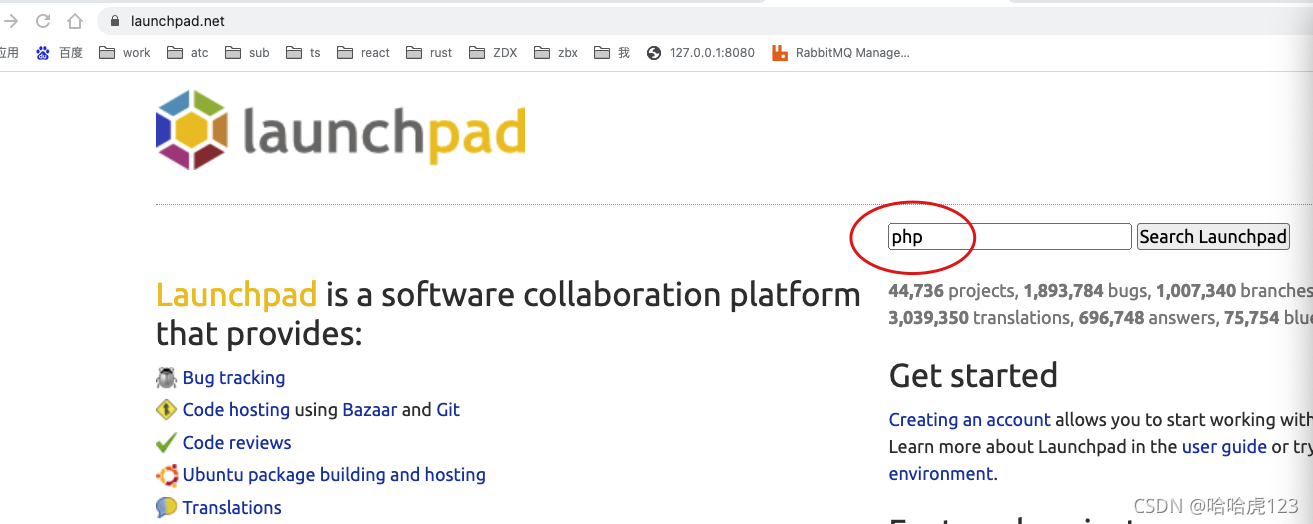The width and height of the screenshot is (1313, 524).
Task: Click the browser forward arrow
Action: 11,21
